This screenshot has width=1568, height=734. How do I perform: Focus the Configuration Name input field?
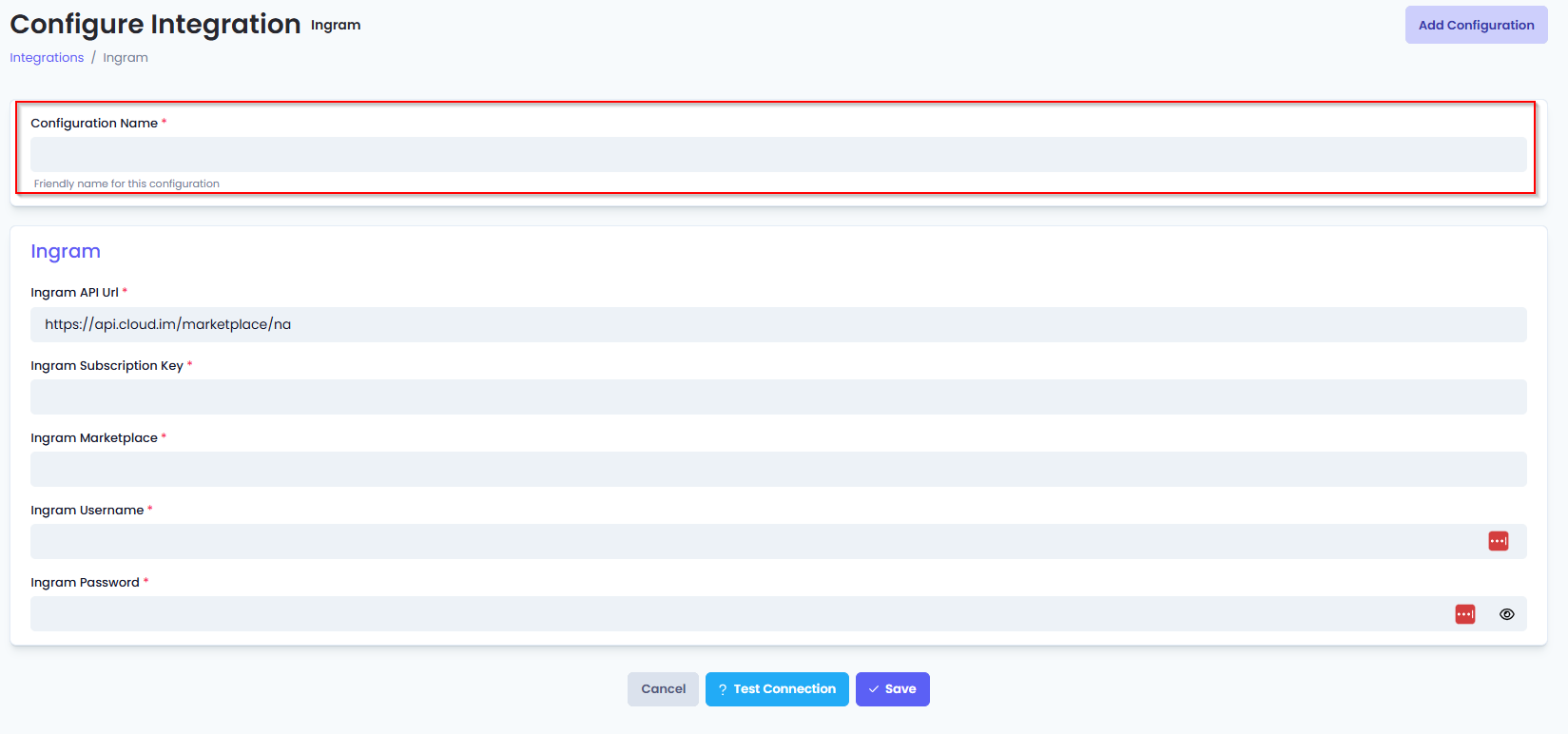[x=778, y=154]
